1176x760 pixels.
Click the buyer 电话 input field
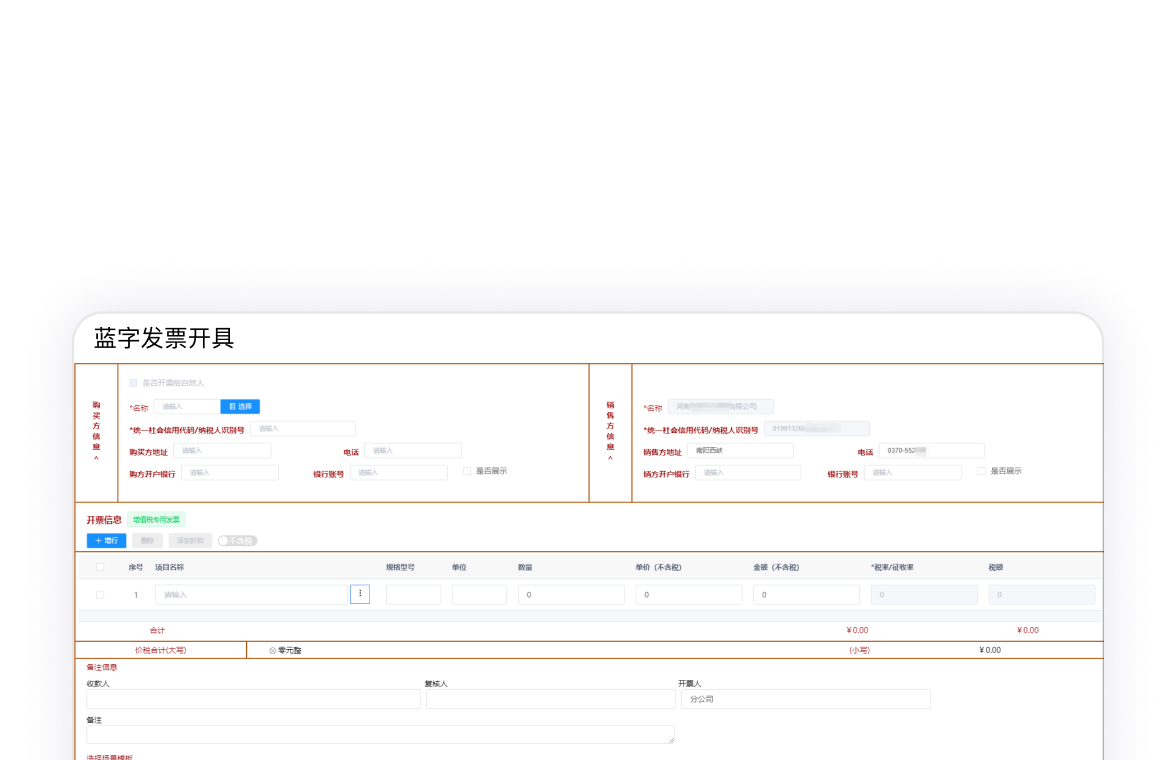pos(412,451)
